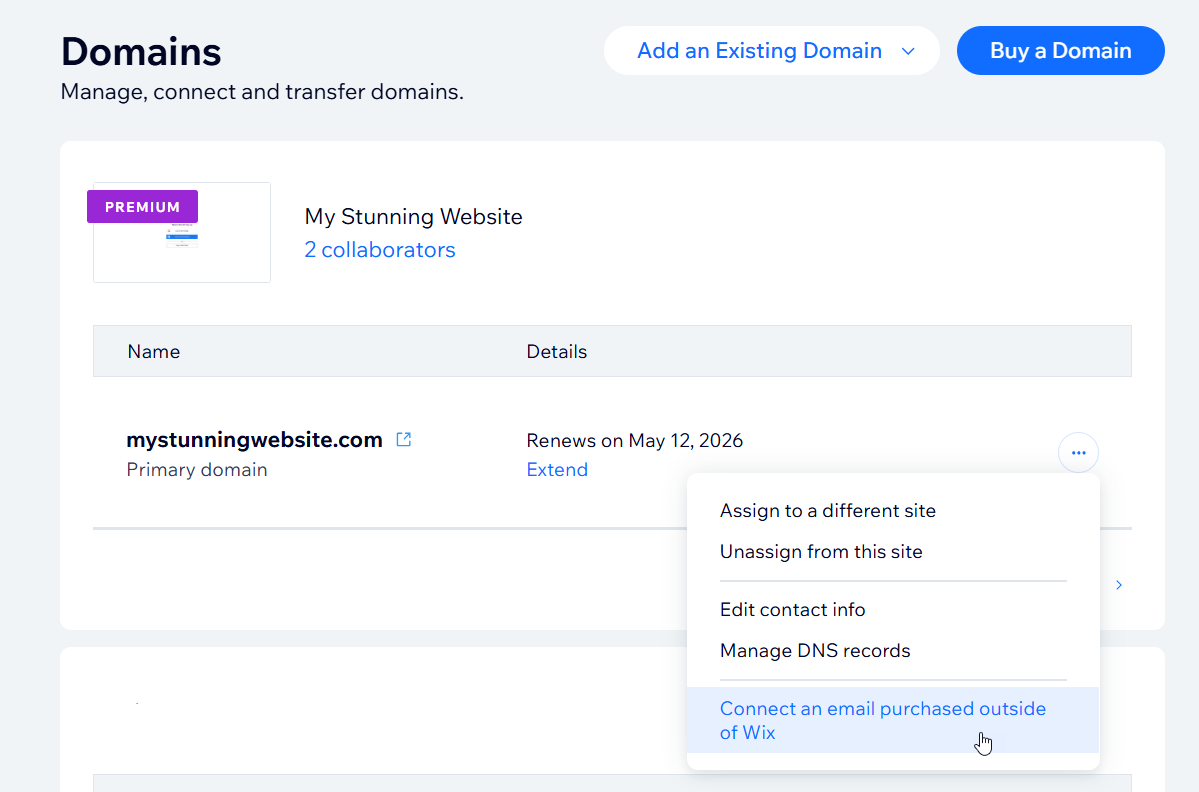This screenshot has height=792, width=1199.
Task: Open the Add an Existing Domain dropdown
Action: tap(772, 50)
